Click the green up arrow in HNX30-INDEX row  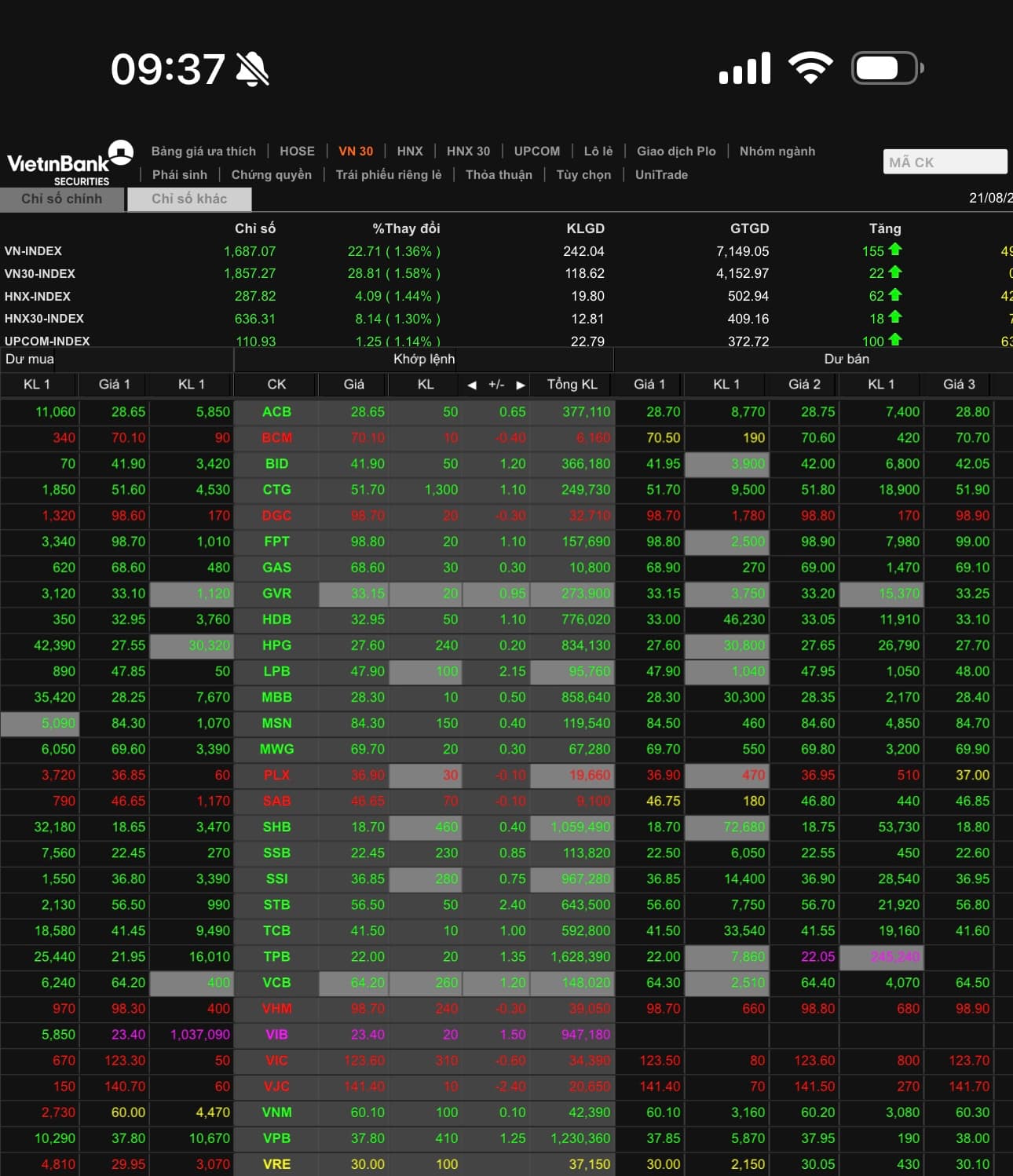(x=895, y=318)
